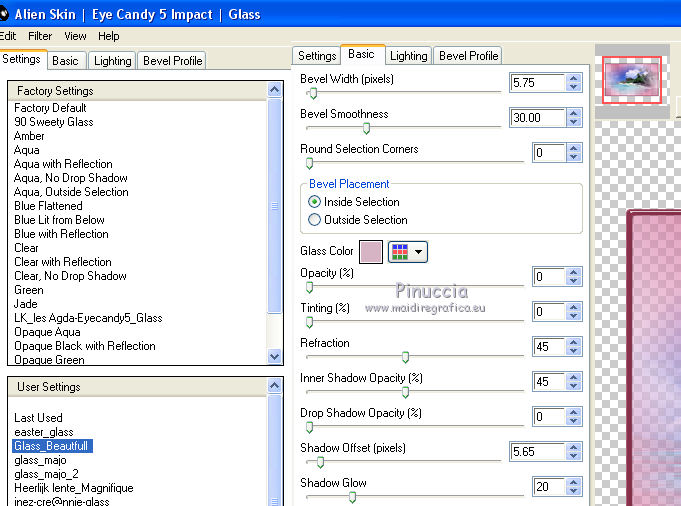
Task: Click the Shadow Offset value field
Action: [538, 452]
